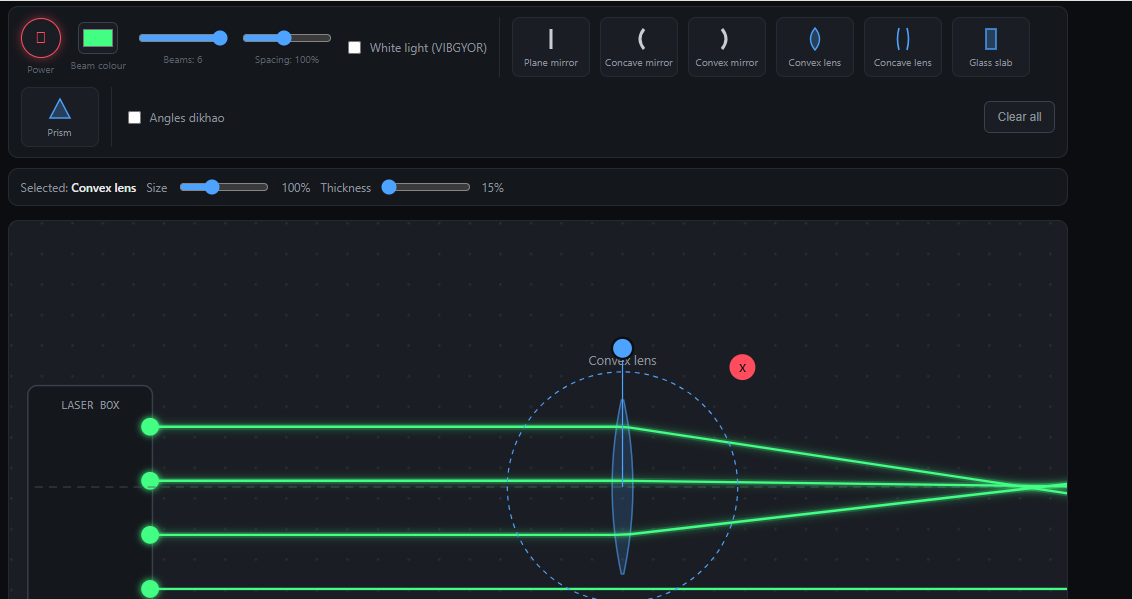Enable the Angles dikhao checkbox
1132x599 pixels.
coord(134,118)
